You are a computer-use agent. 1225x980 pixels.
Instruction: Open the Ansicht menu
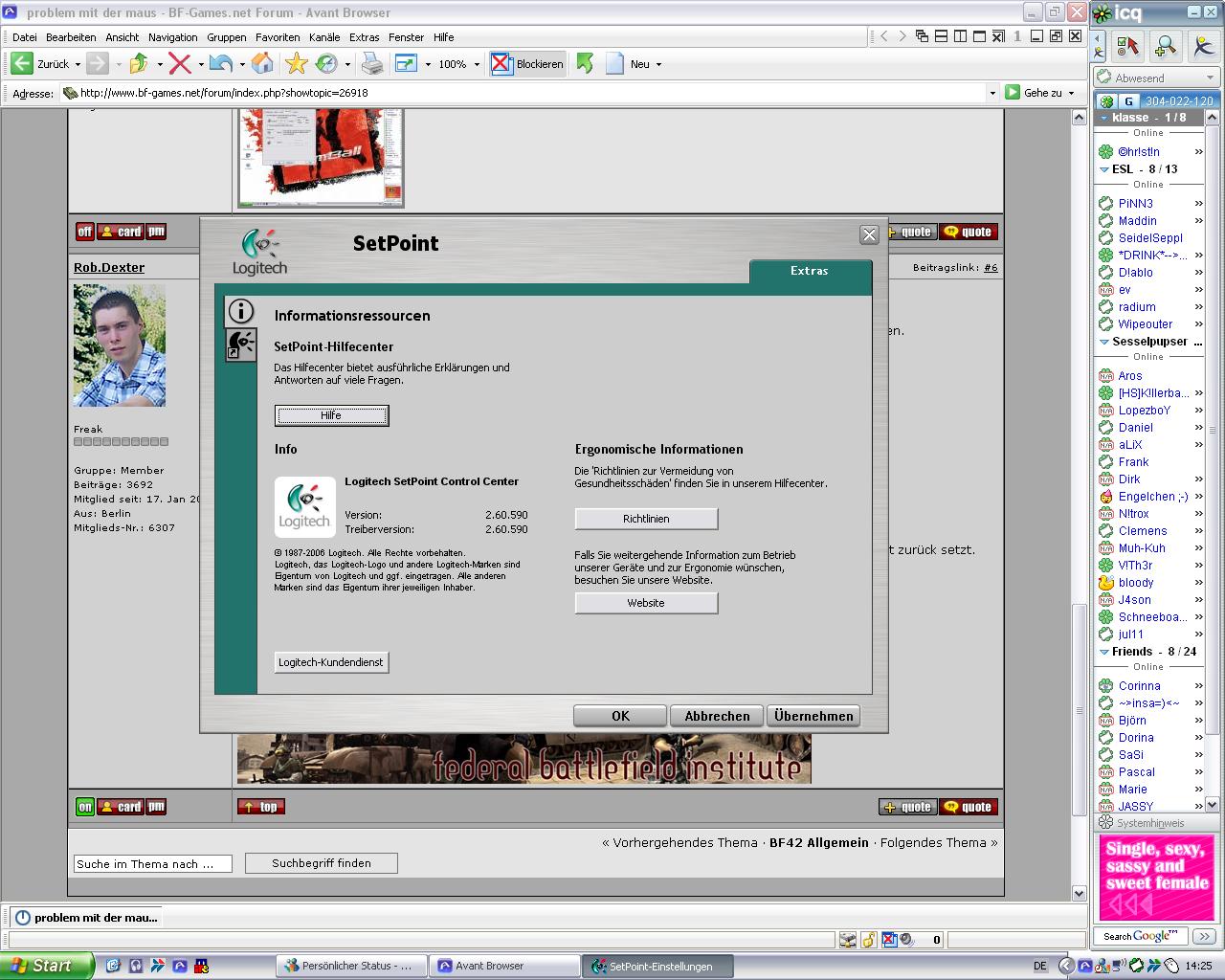point(122,37)
